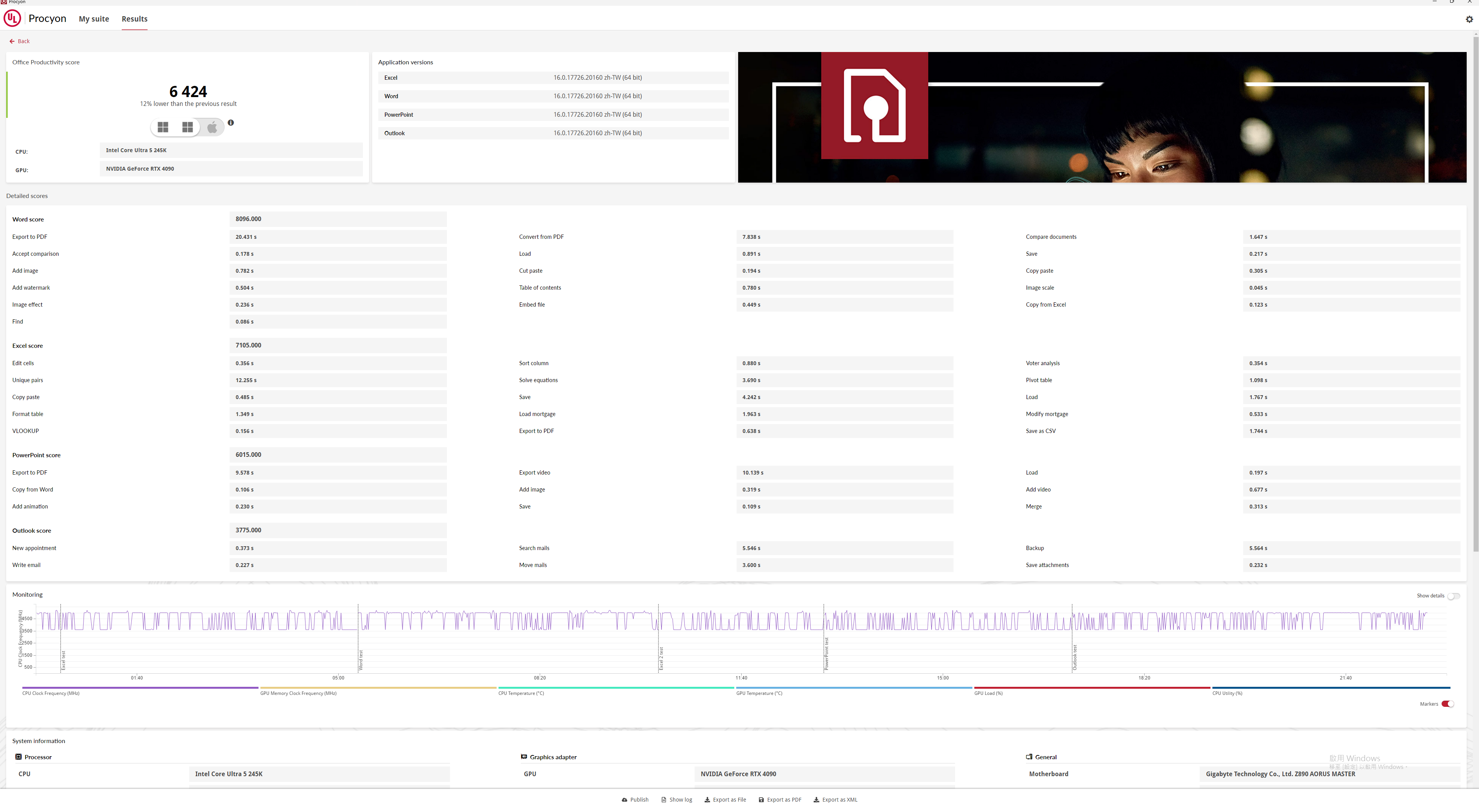
Task: Click the Word score value 8096.000
Action: 338,219
